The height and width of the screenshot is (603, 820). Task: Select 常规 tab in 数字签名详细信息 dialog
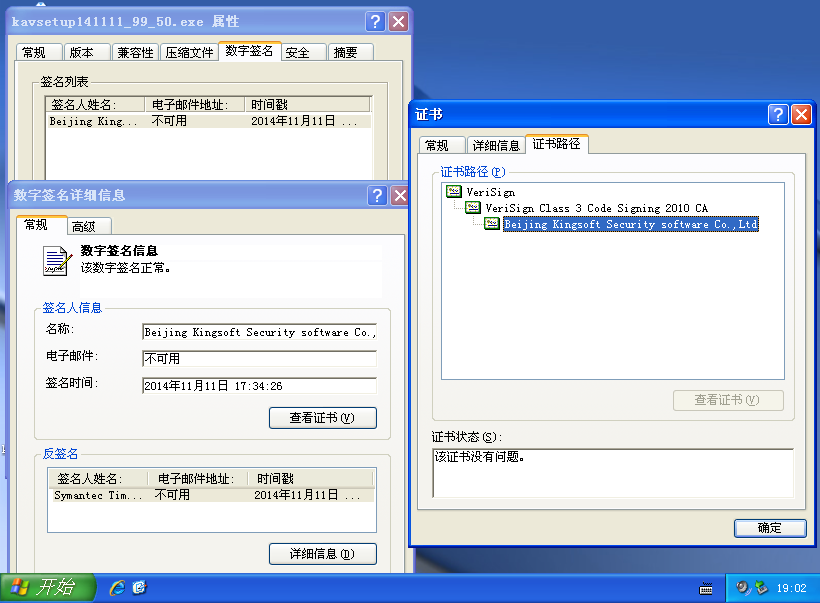41,224
